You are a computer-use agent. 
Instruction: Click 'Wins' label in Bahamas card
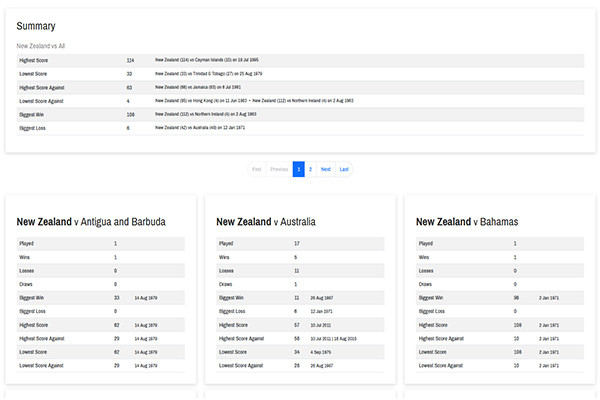pyautogui.click(x=424, y=257)
